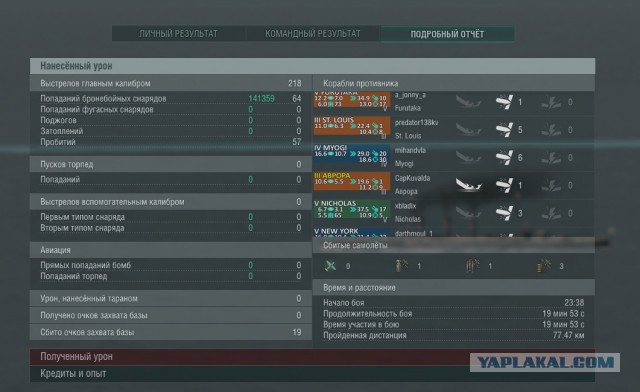Select player name predator138kv

point(416,122)
